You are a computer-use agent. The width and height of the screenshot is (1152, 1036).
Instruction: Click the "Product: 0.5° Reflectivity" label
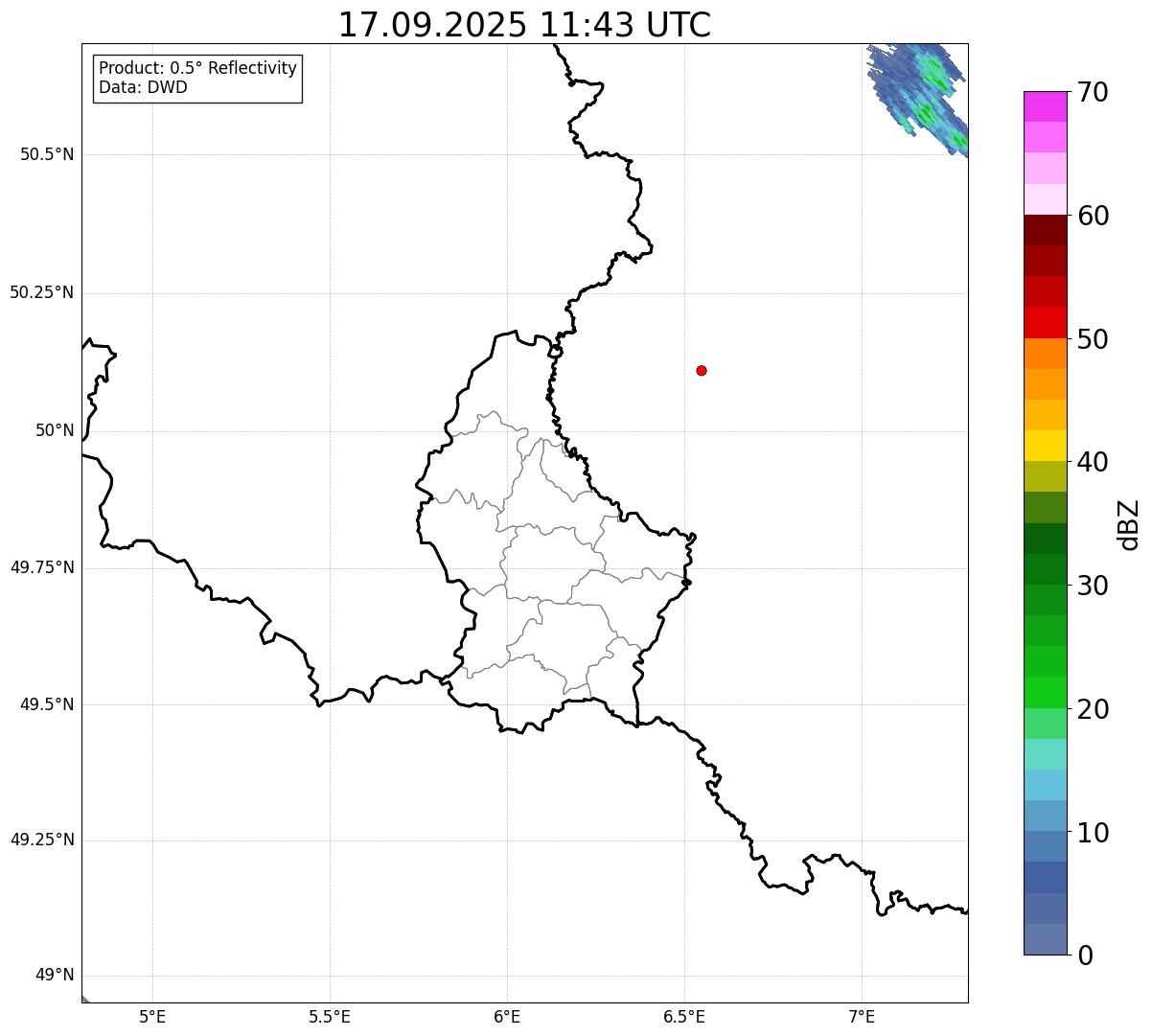[197, 69]
